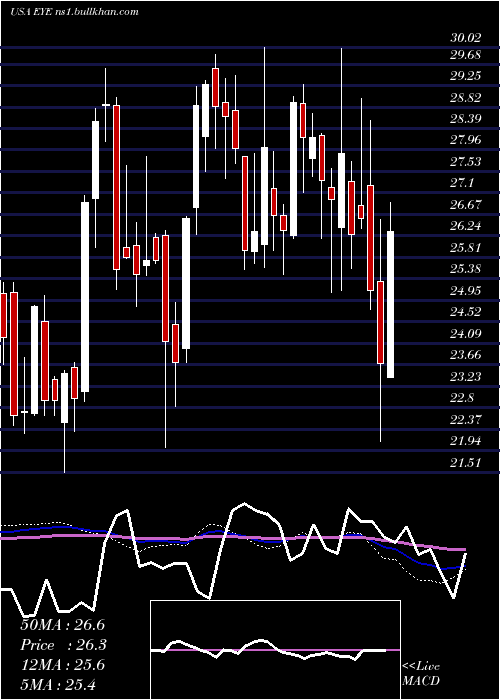Screen dimensions: 500x700
Task: Click the 27.1 price axis label
Action: tap(462, 183)
